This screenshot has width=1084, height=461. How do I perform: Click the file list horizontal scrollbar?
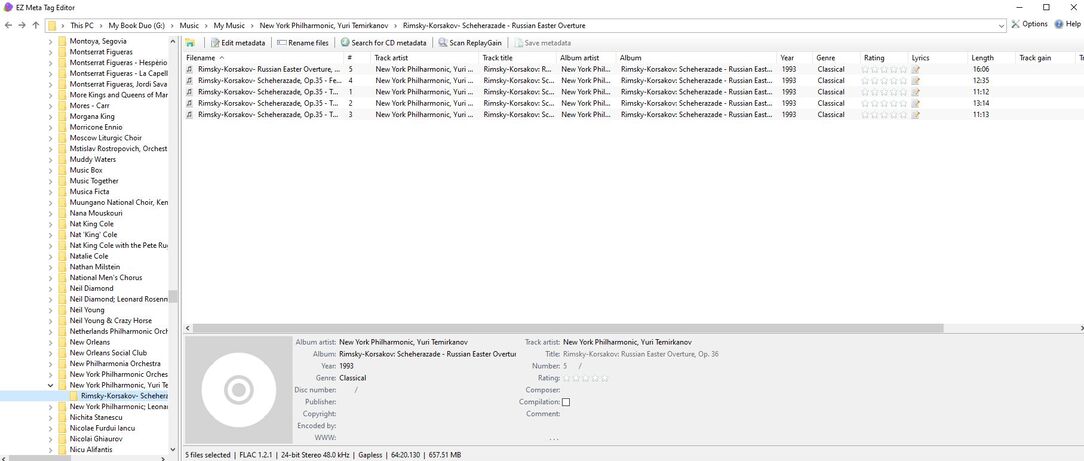pyautogui.click(x=567, y=328)
